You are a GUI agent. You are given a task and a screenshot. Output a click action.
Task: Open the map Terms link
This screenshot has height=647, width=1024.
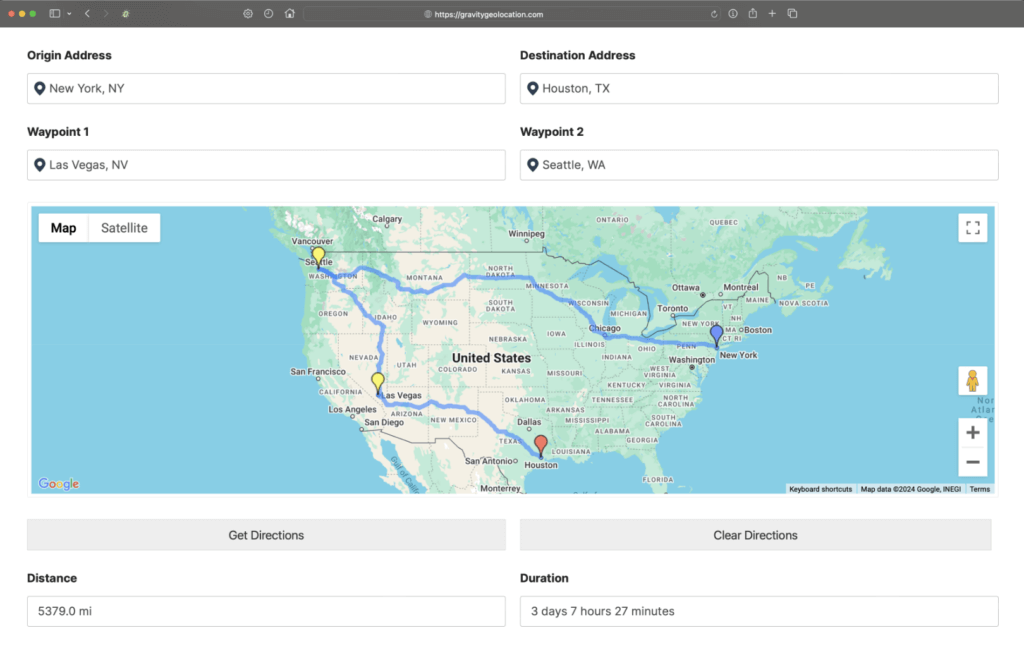coord(979,489)
